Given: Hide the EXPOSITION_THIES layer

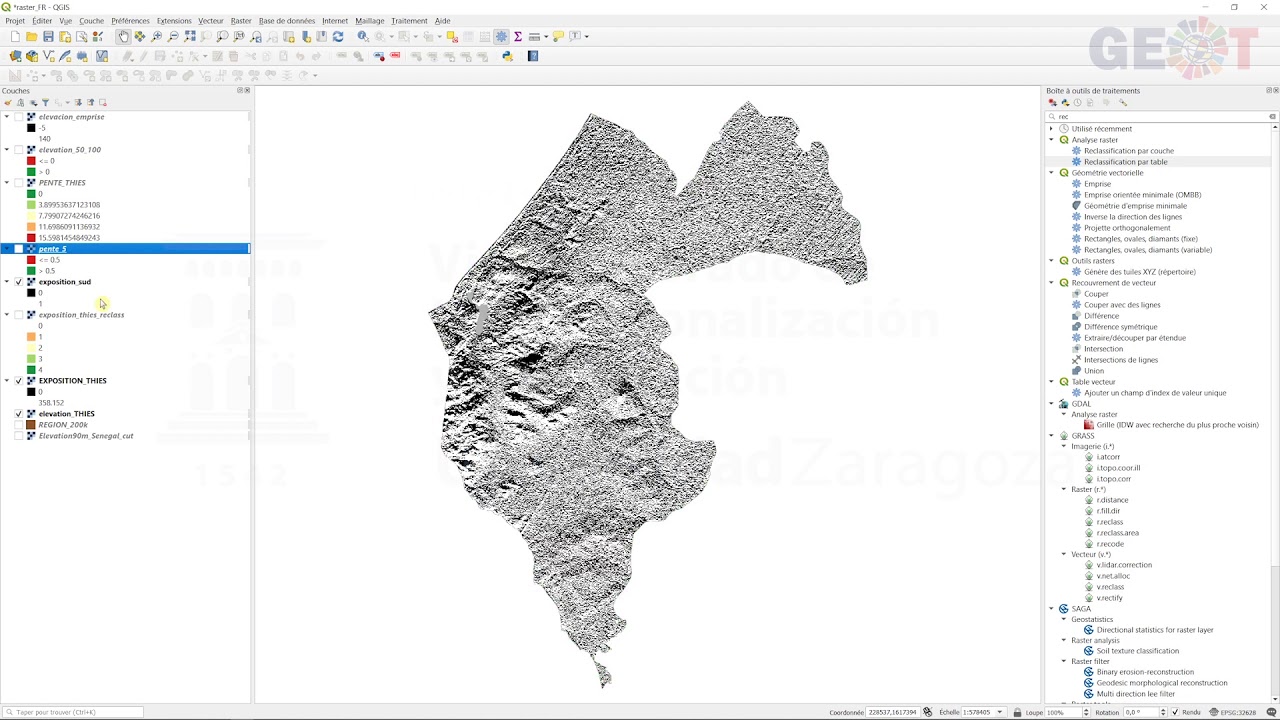Looking at the screenshot, I should click(19, 381).
